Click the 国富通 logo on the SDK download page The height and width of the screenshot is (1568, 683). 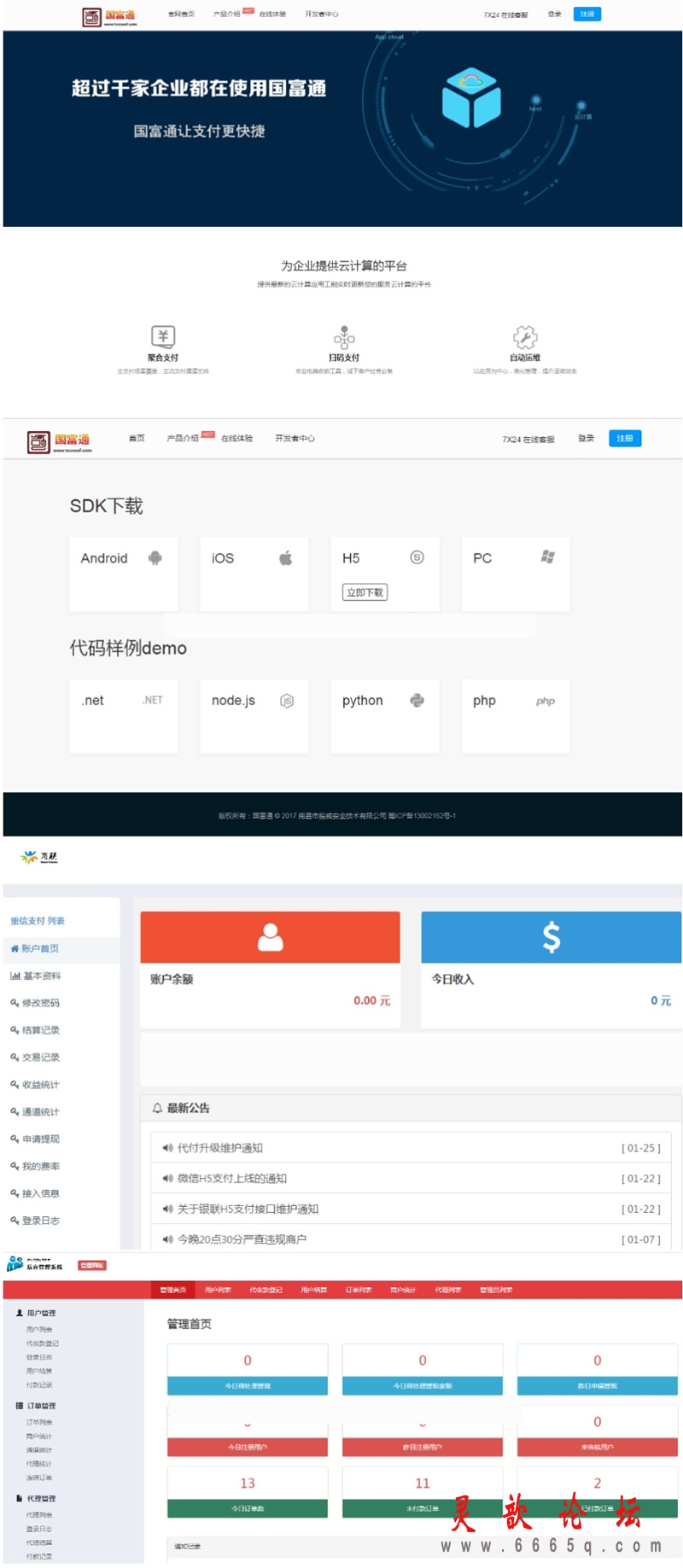(x=60, y=441)
